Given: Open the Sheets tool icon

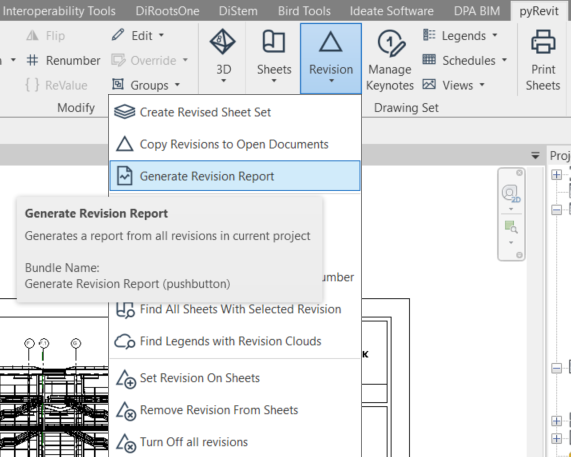Looking at the screenshot, I should point(274,41).
